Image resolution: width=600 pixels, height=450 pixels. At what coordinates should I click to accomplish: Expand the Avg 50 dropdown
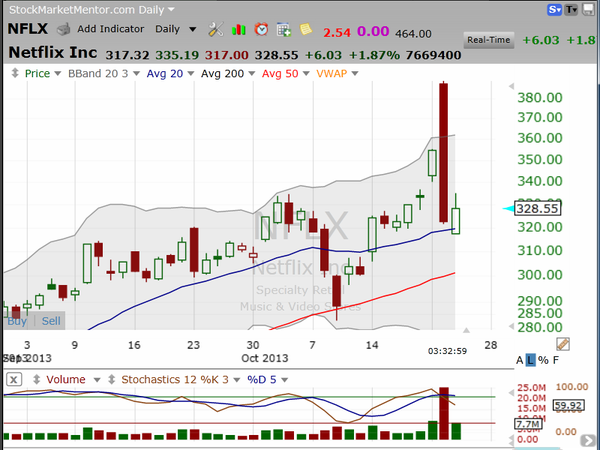coord(306,73)
